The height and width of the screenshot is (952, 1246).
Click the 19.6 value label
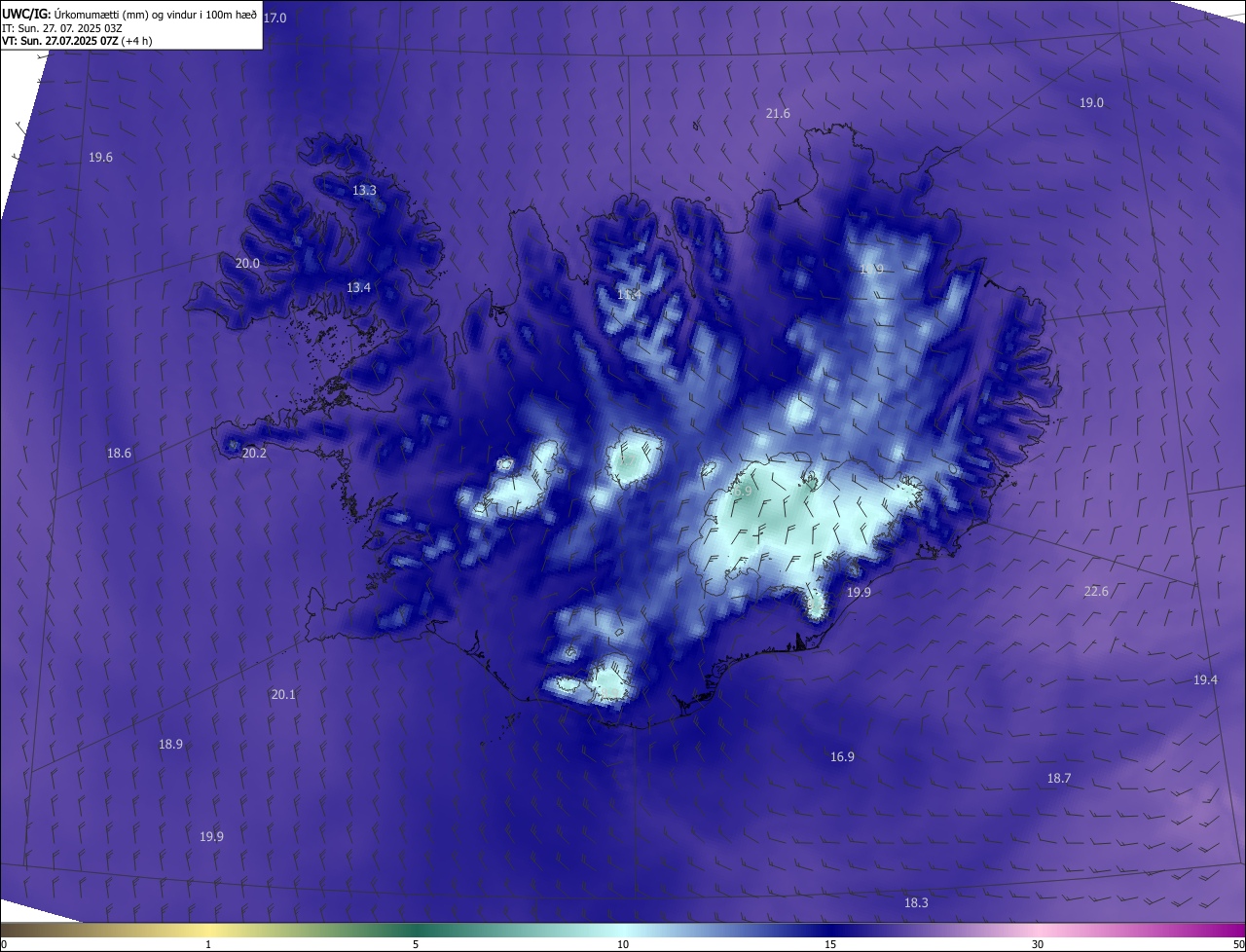coord(100,158)
